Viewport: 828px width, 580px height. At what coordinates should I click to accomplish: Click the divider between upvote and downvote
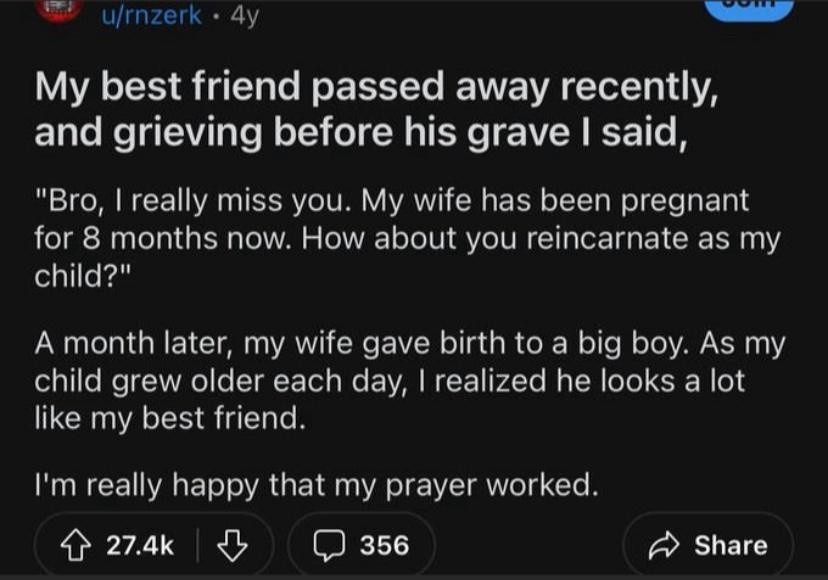coord(198,545)
